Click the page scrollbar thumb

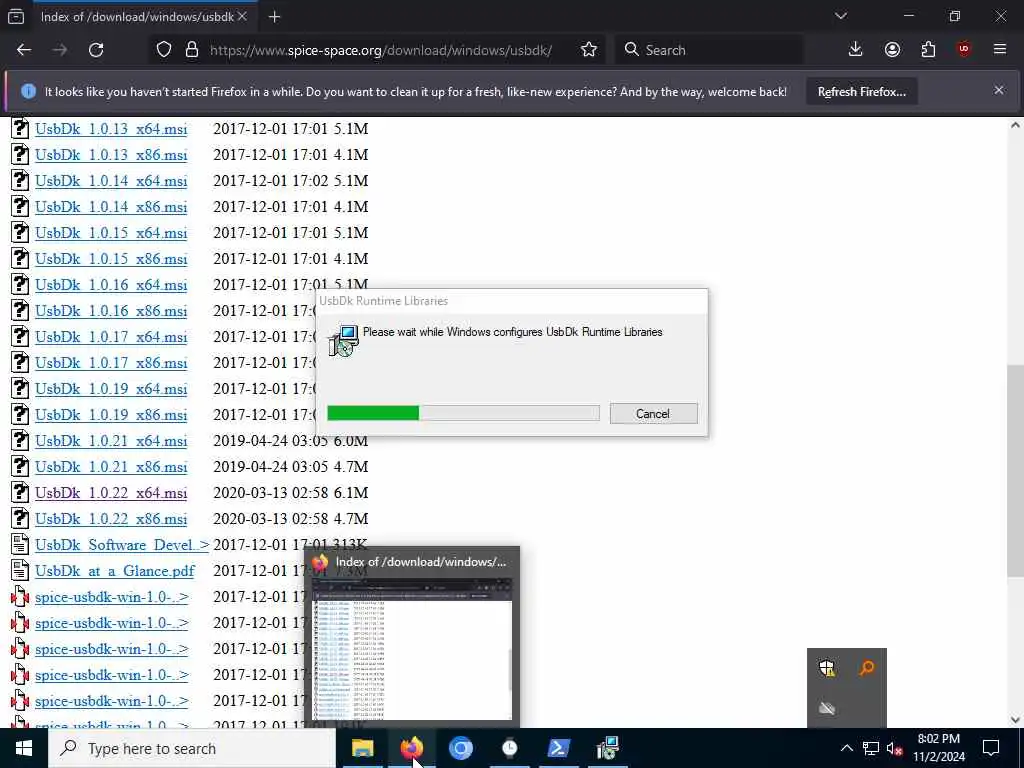click(1015, 470)
